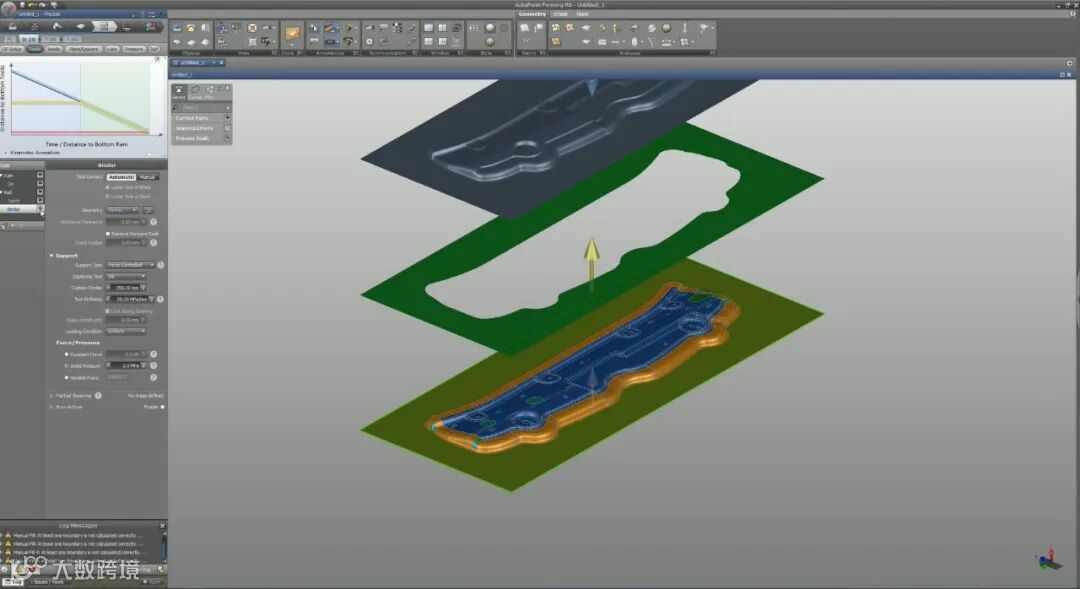Screen dimensions: 1080x589
Task: Select the highlighted Process stage icon in workflow bar
Action: [x=103, y=26]
